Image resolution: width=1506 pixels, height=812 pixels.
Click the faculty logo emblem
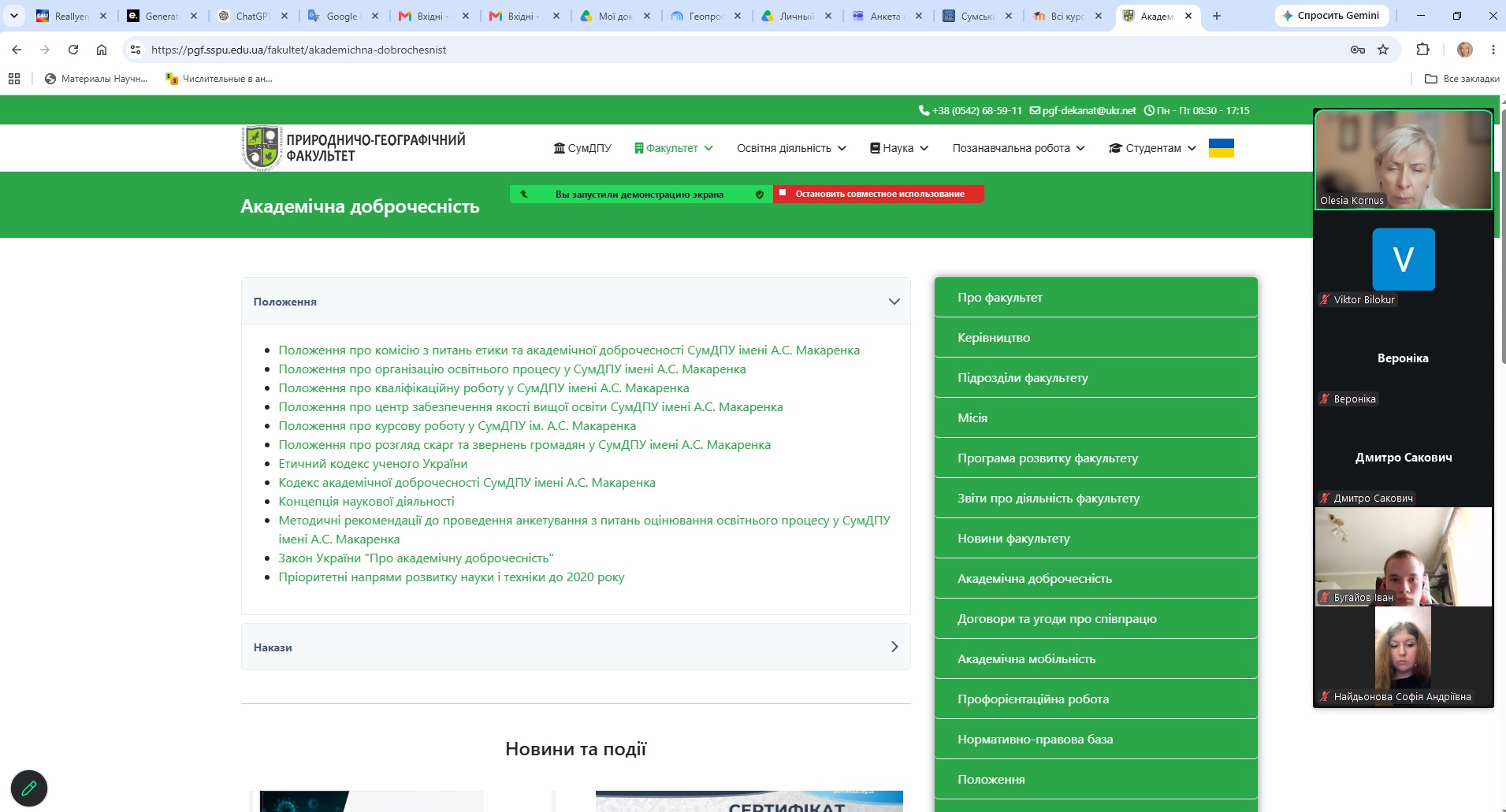click(262, 147)
